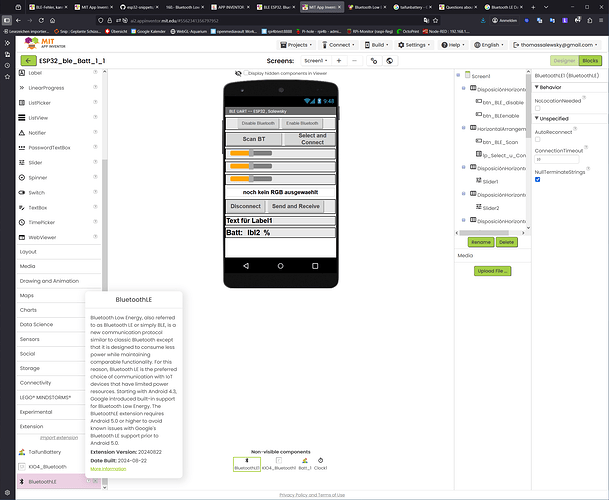
Task: Open the Build dropdown menu
Action: pyautogui.click(x=376, y=45)
